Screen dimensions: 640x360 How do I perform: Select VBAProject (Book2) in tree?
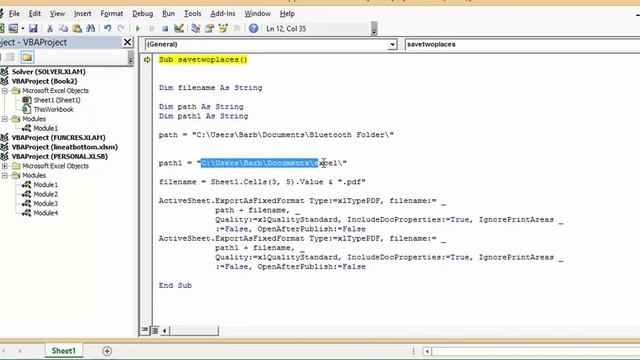(44, 81)
